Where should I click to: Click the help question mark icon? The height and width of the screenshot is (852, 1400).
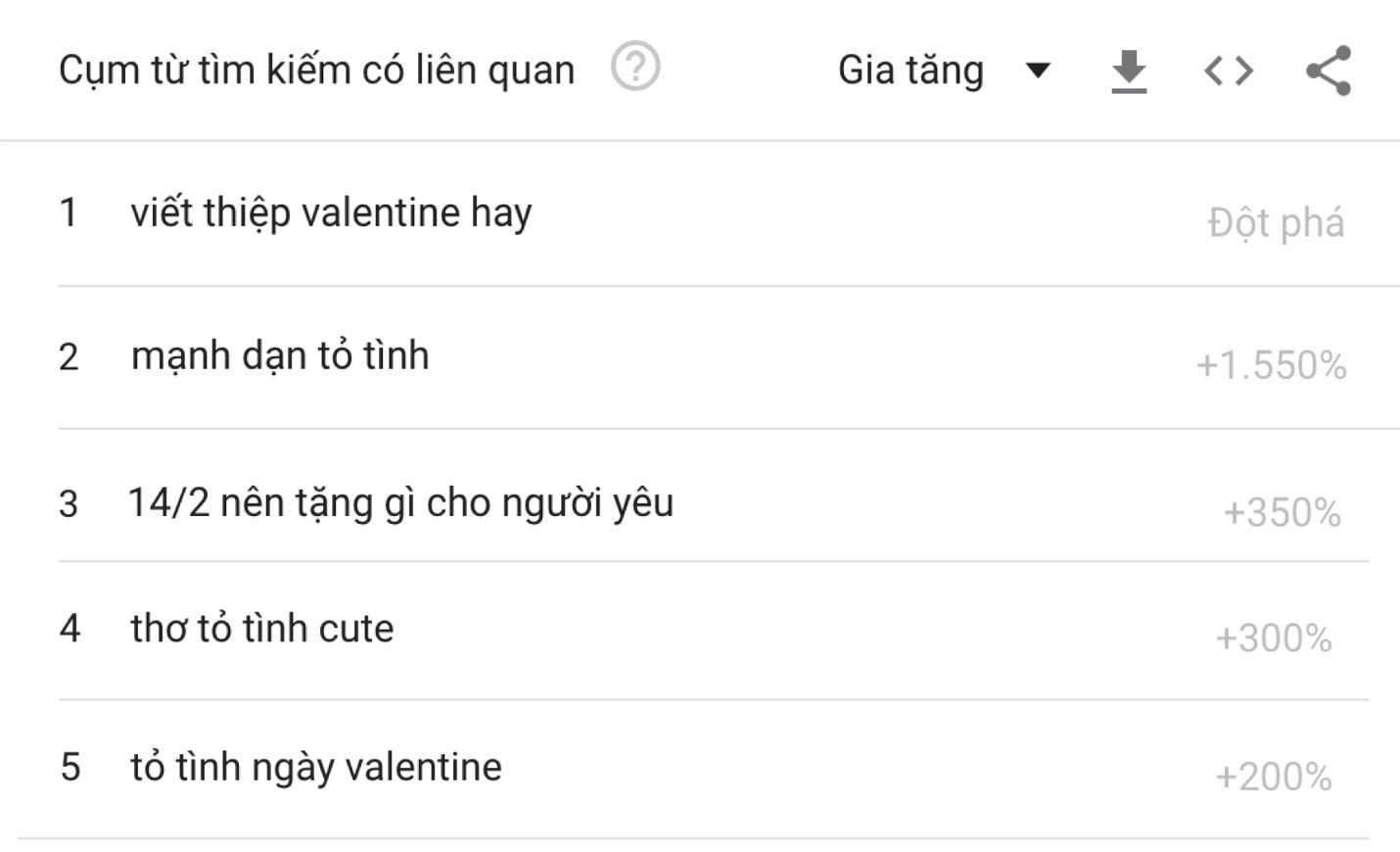click(635, 68)
